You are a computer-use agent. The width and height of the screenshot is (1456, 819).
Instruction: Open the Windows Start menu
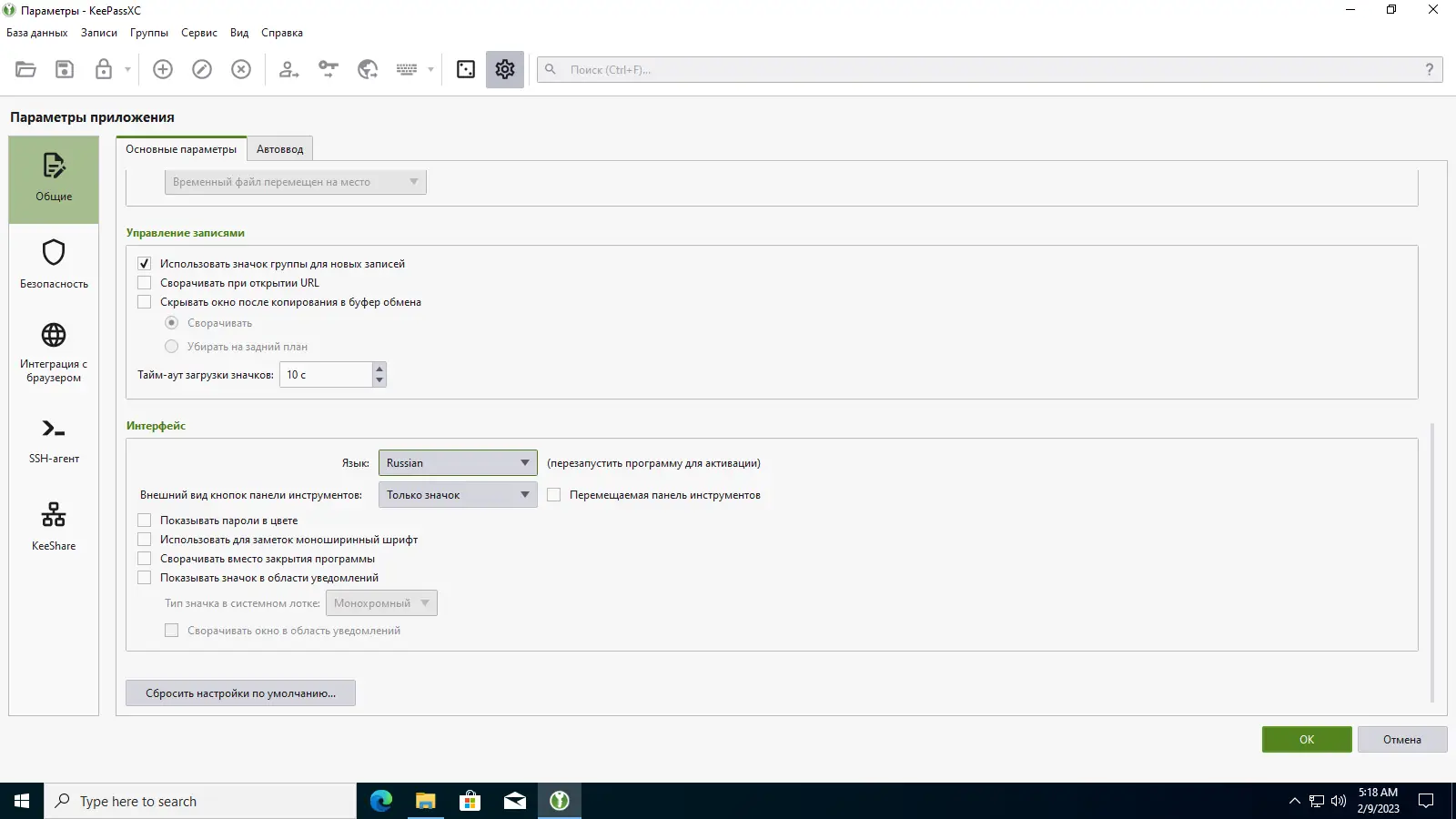coord(22,801)
